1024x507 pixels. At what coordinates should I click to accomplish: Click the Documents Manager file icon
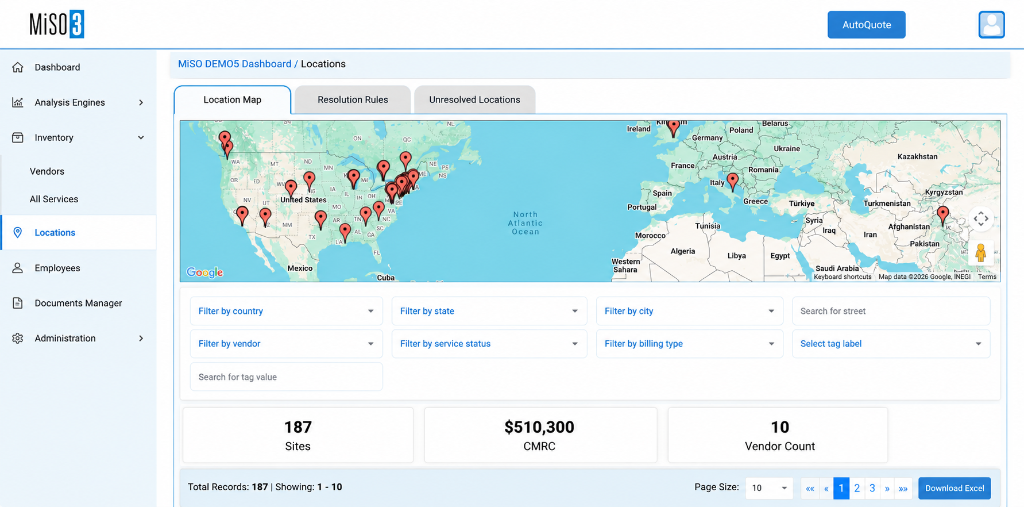tap(18, 303)
